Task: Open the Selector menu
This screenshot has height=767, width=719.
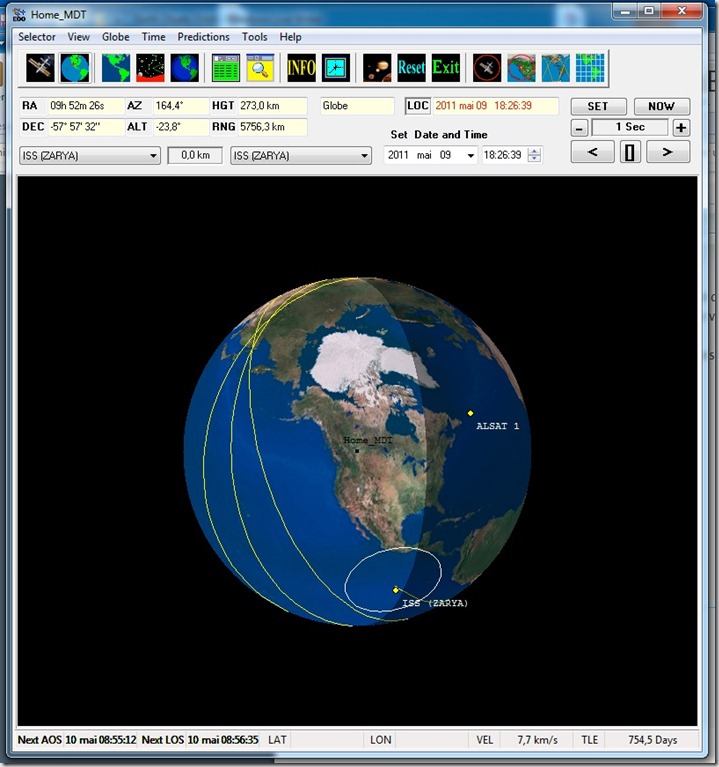Action: [x=37, y=37]
